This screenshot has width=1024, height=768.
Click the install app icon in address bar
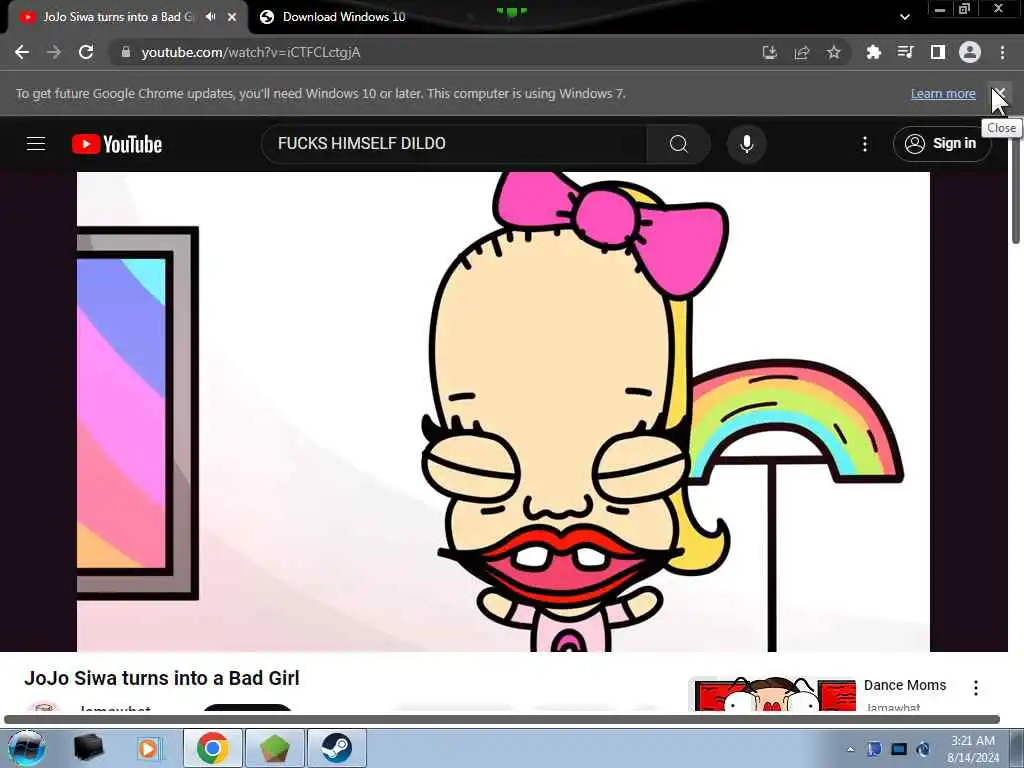point(770,52)
